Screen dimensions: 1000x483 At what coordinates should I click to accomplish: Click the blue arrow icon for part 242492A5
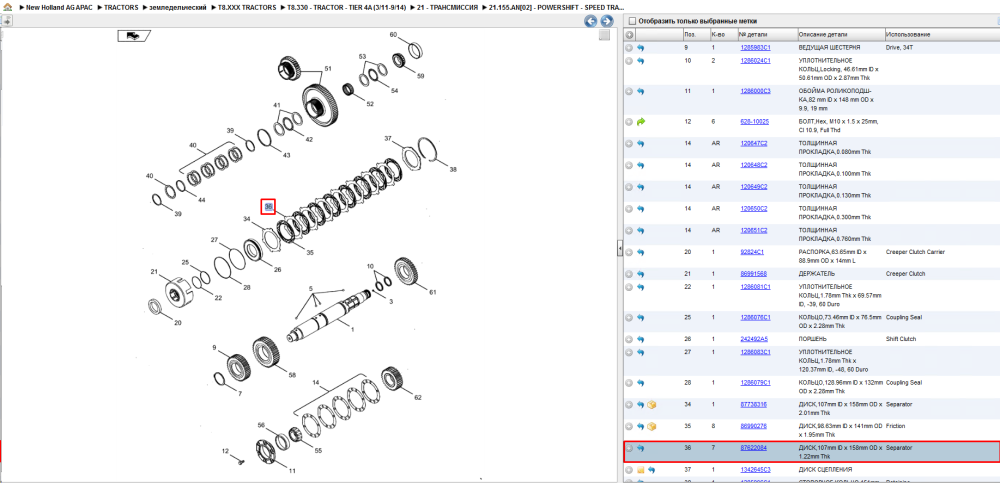point(641,339)
